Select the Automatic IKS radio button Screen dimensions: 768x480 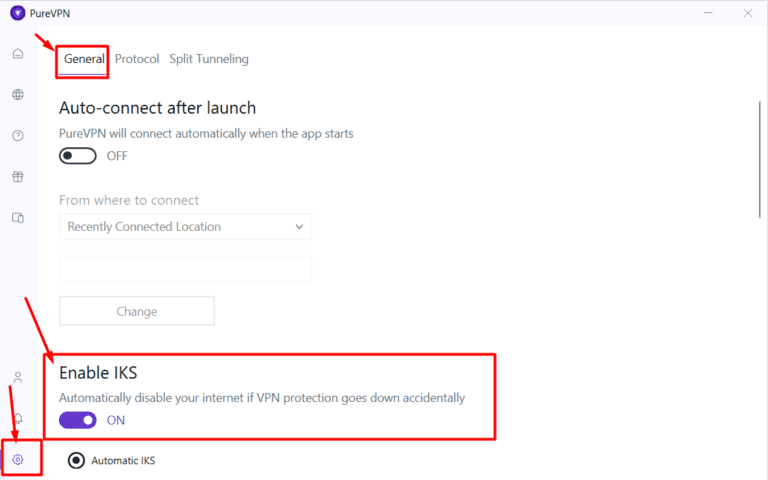coord(75,460)
